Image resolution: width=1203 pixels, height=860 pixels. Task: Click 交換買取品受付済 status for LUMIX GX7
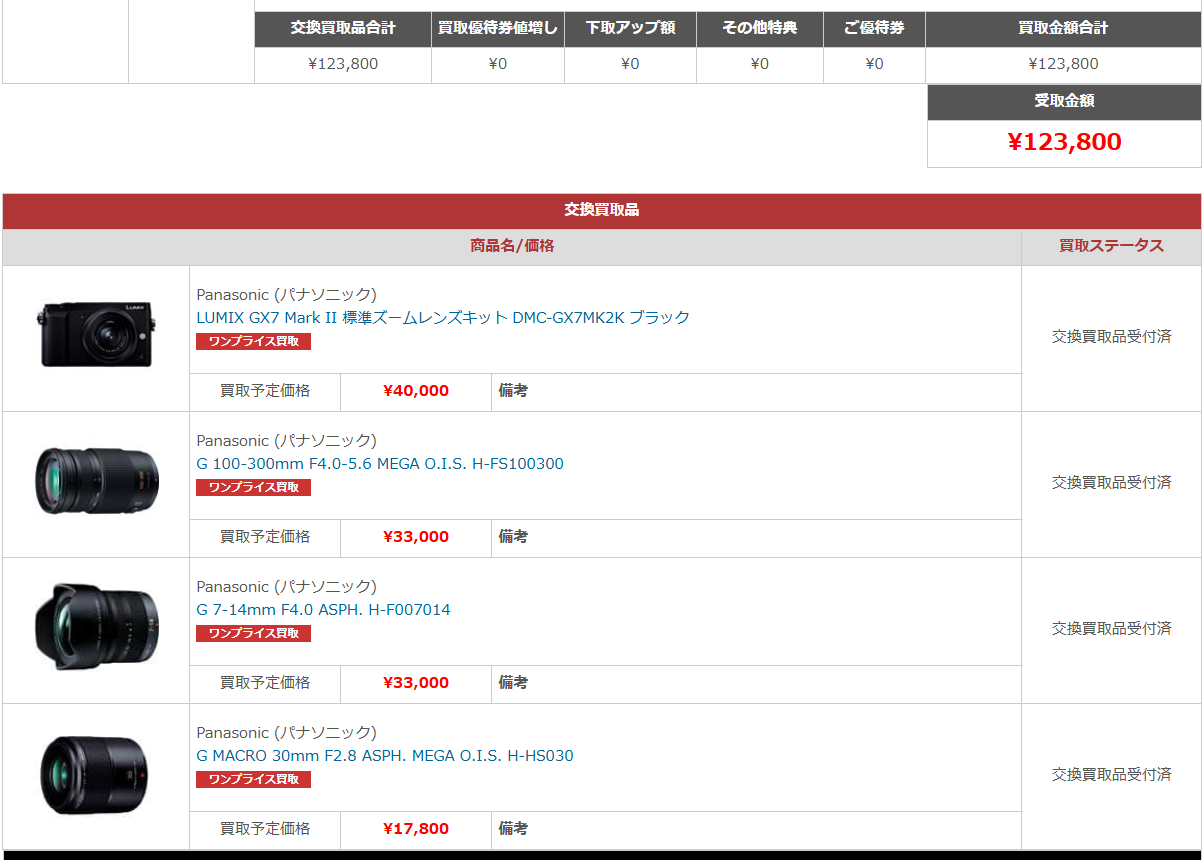[x=1111, y=337]
